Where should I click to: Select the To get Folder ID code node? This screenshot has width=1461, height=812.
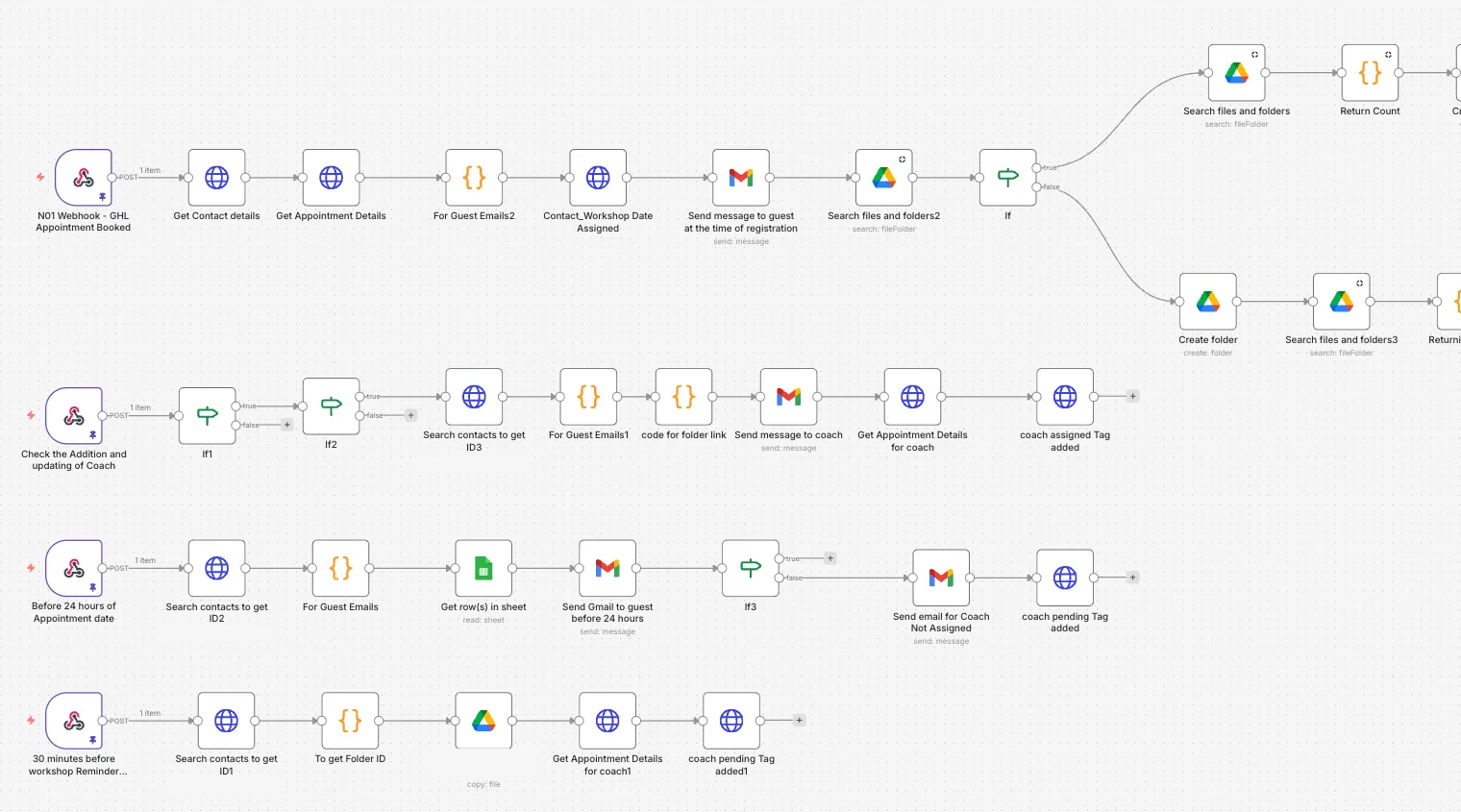[x=351, y=721]
